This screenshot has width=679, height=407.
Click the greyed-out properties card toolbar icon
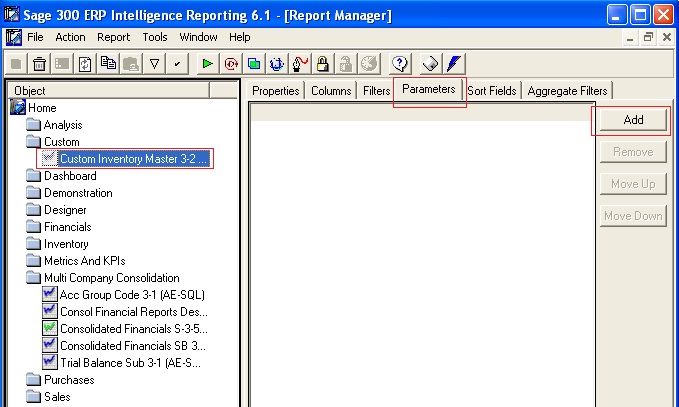click(62, 64)
